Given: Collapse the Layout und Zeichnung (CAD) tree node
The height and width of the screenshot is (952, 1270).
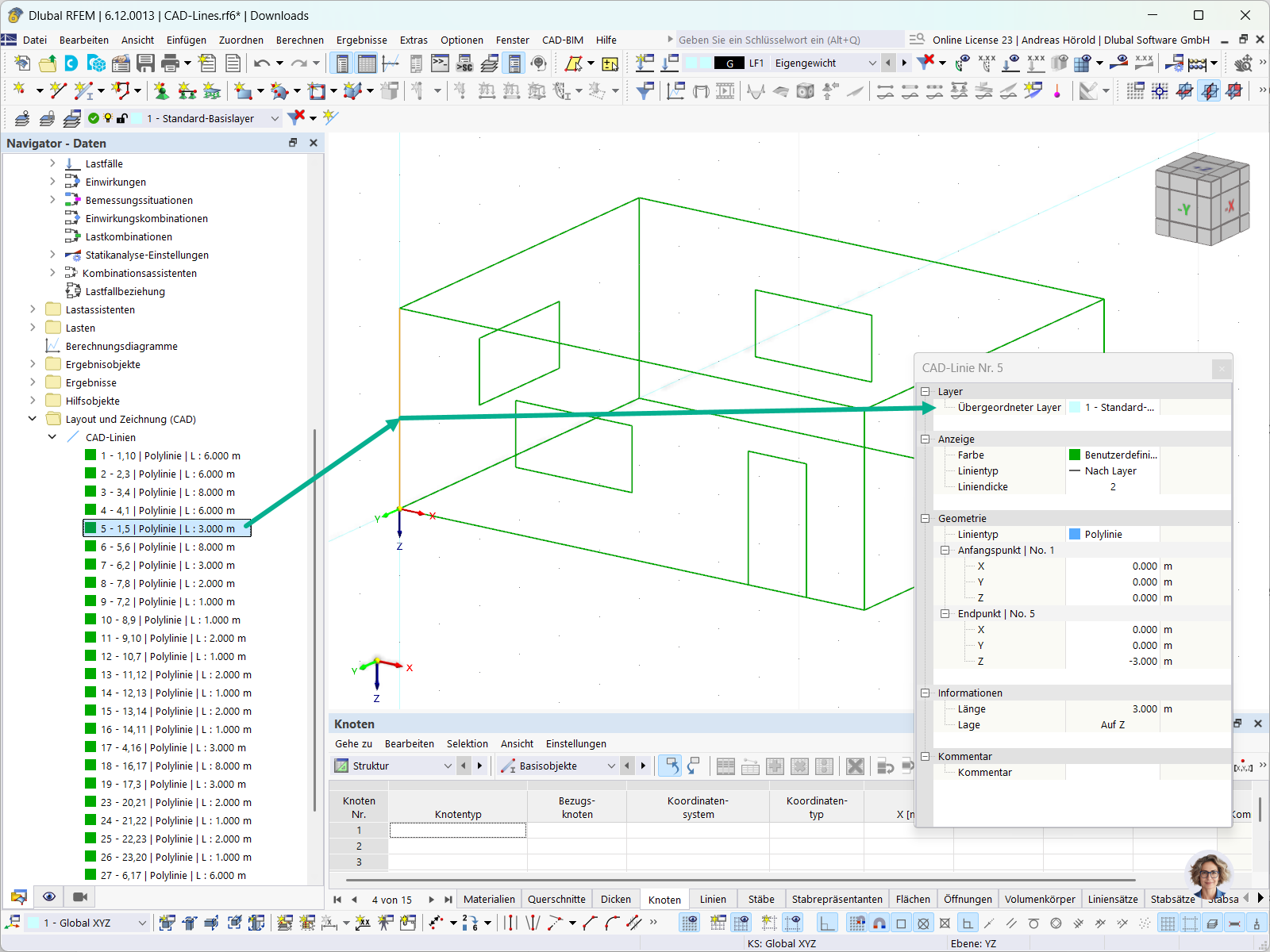Looking at the screenshot, I should click(x=32, y=419).
